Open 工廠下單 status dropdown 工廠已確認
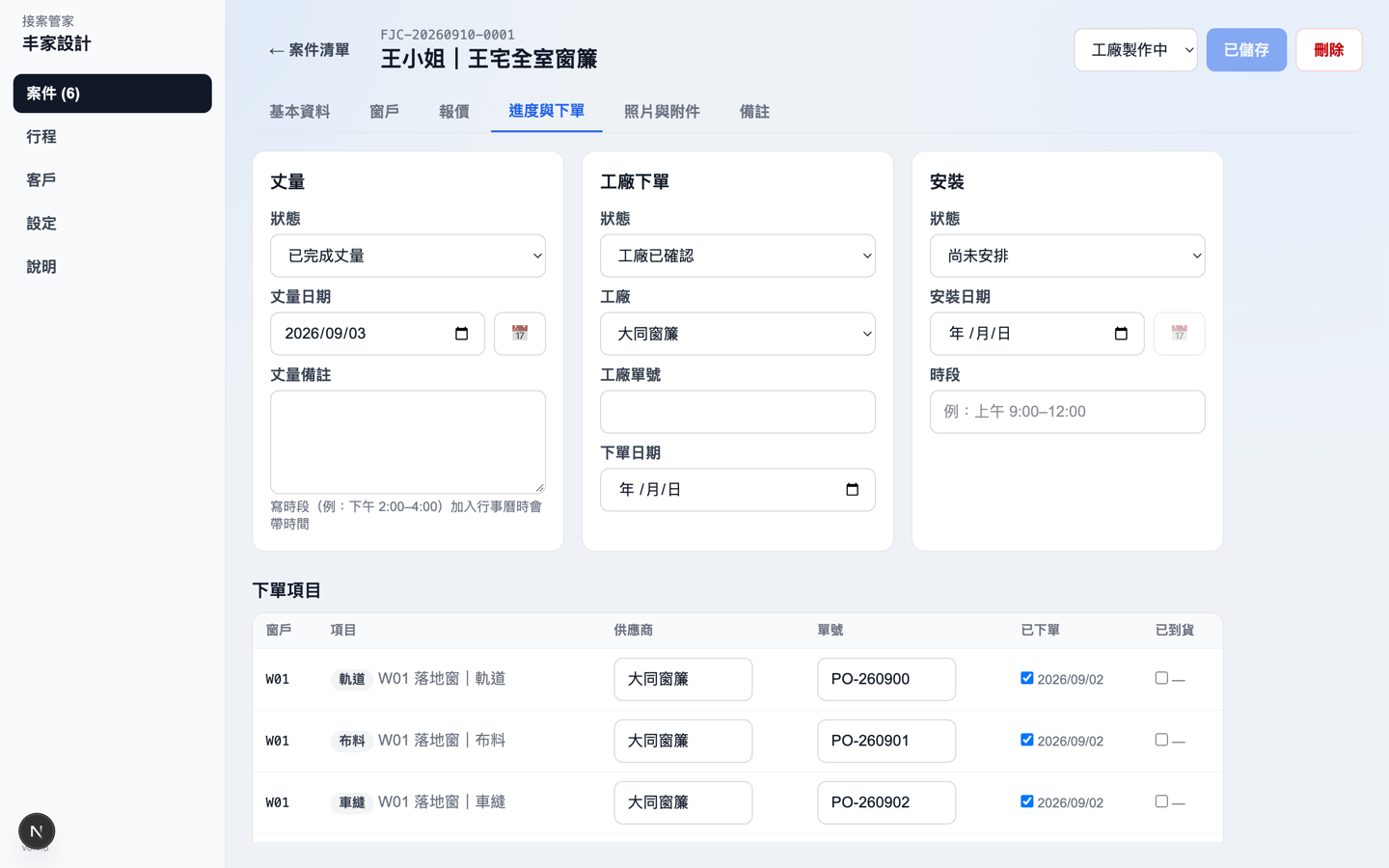The image size is (1389, 868). 738,256
